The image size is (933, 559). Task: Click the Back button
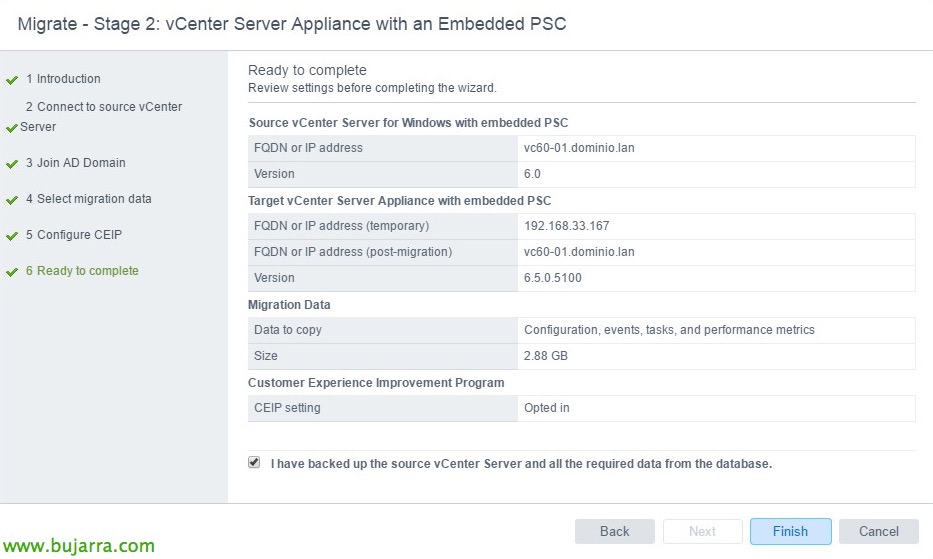pos(614,531)
